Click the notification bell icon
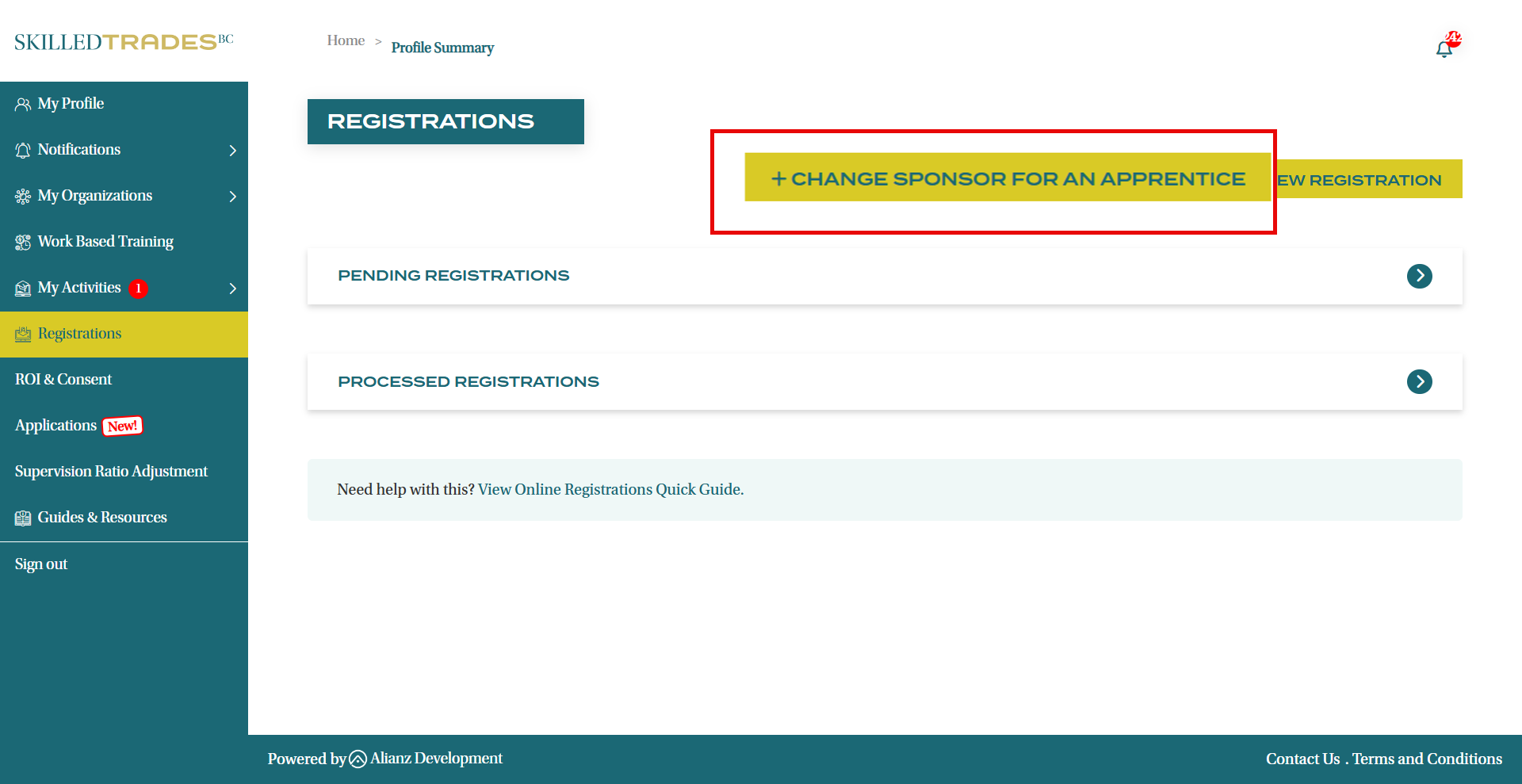Screen dimensions: 1522x784 [1444, 49]
